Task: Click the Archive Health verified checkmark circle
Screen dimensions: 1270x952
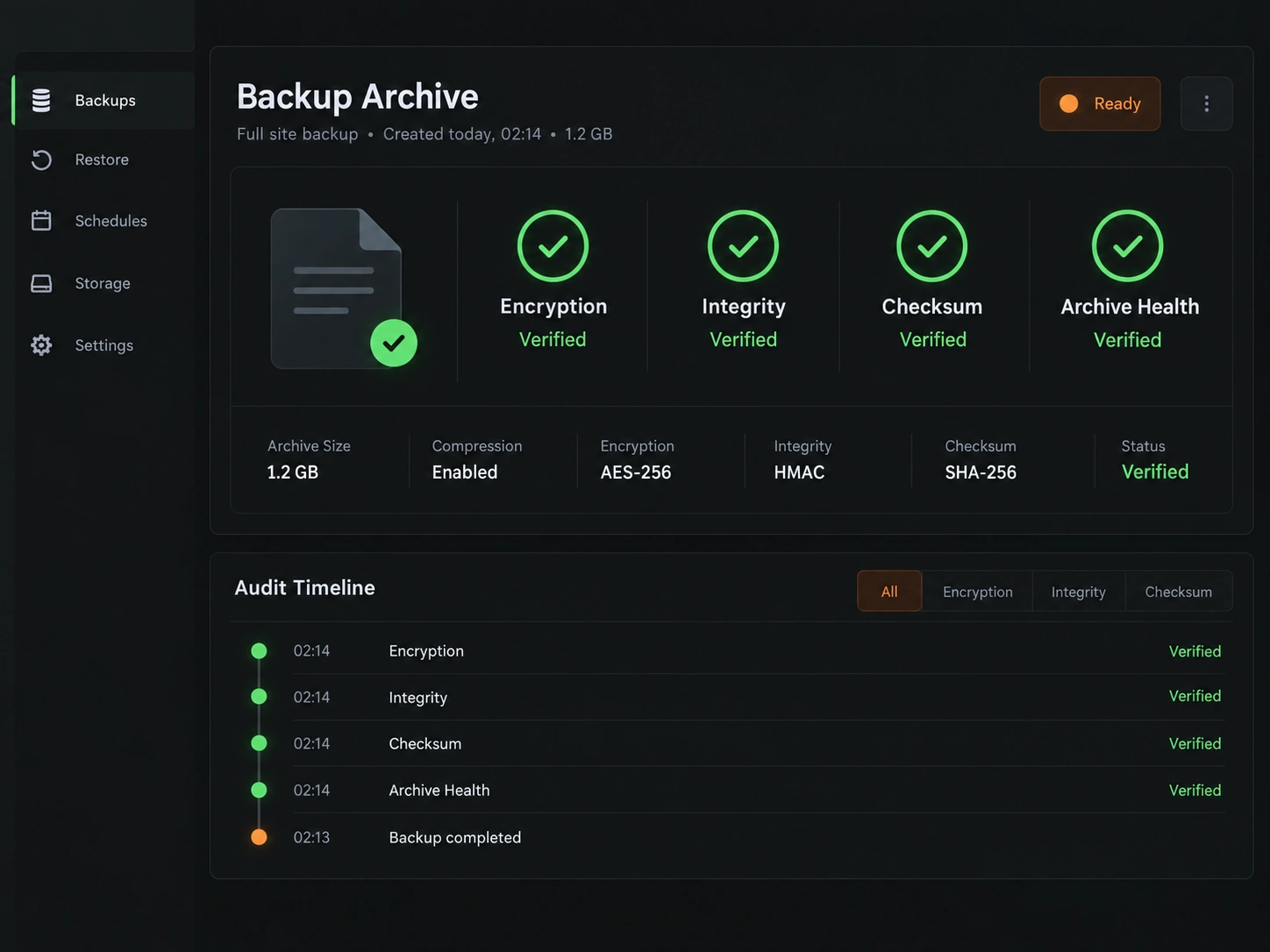Action: (x=1127, y=245)
